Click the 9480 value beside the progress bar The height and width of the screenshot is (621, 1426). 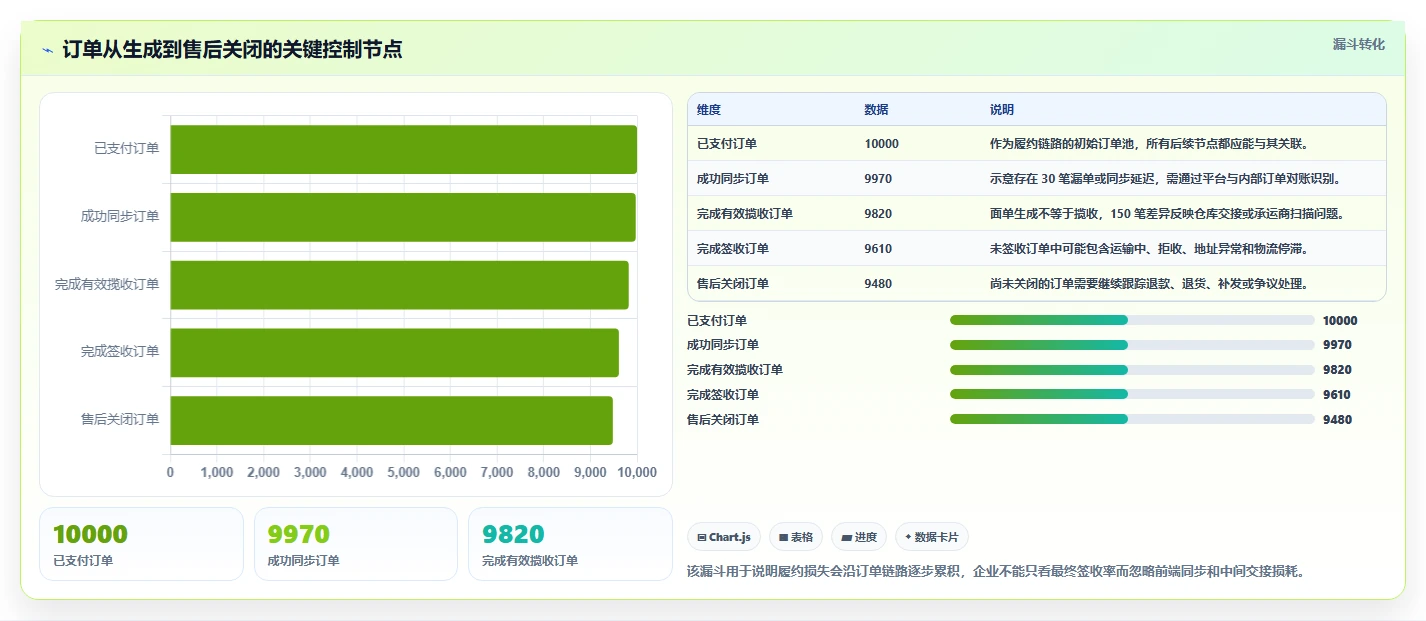point(1337,420)
